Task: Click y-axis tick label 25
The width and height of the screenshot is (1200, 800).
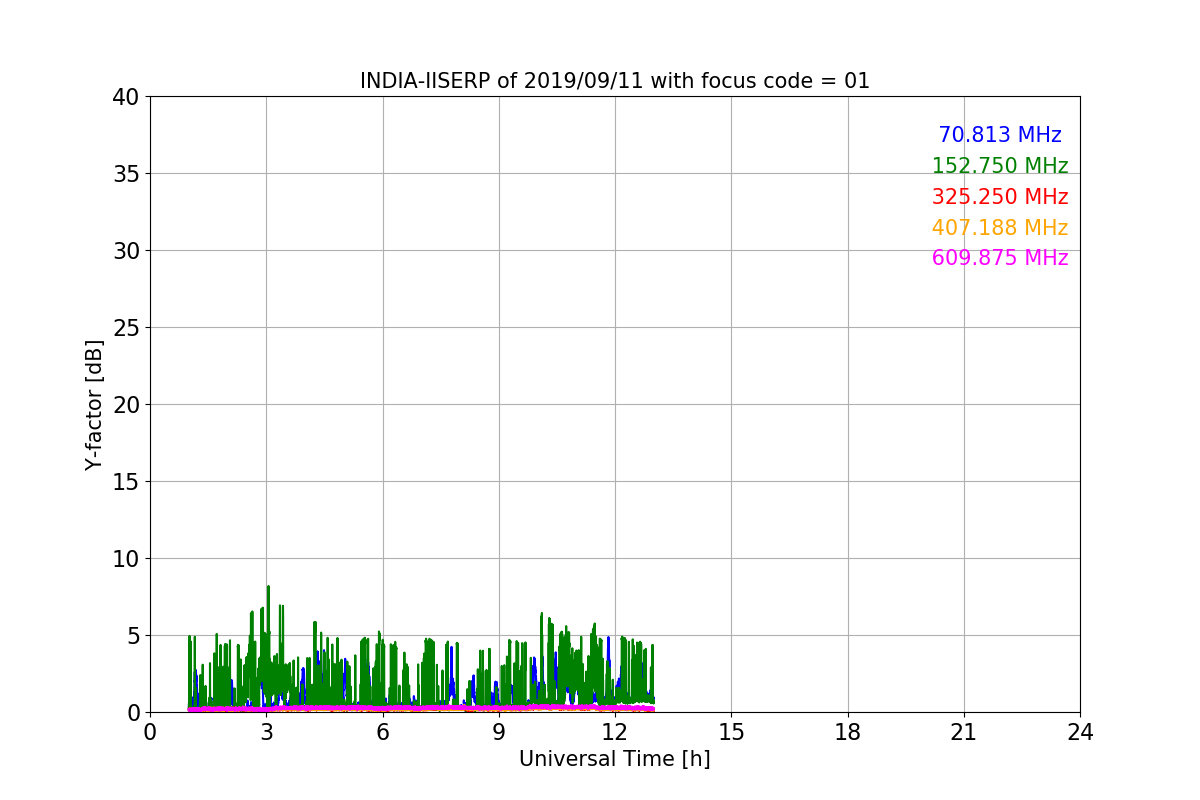Action: 126,328
